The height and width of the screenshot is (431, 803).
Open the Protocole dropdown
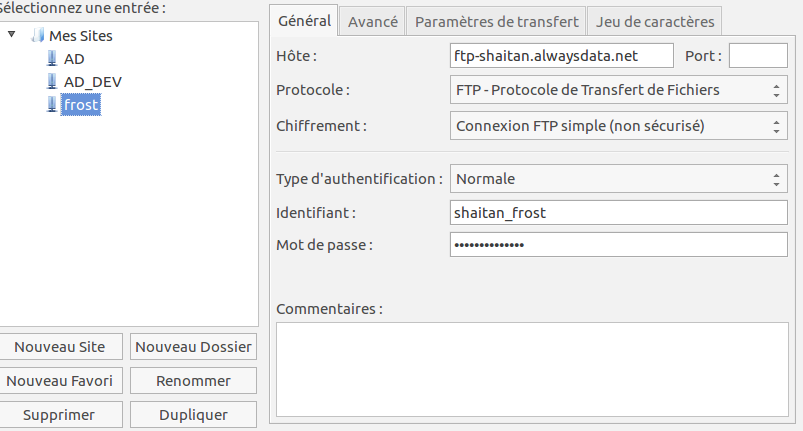point(619,91)
